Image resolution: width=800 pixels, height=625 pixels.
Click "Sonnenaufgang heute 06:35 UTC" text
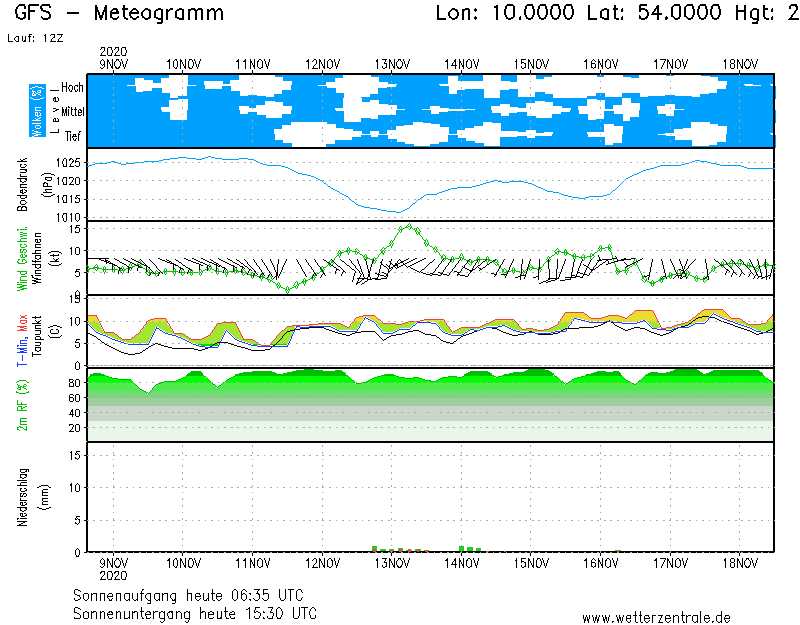click(188, 595)
